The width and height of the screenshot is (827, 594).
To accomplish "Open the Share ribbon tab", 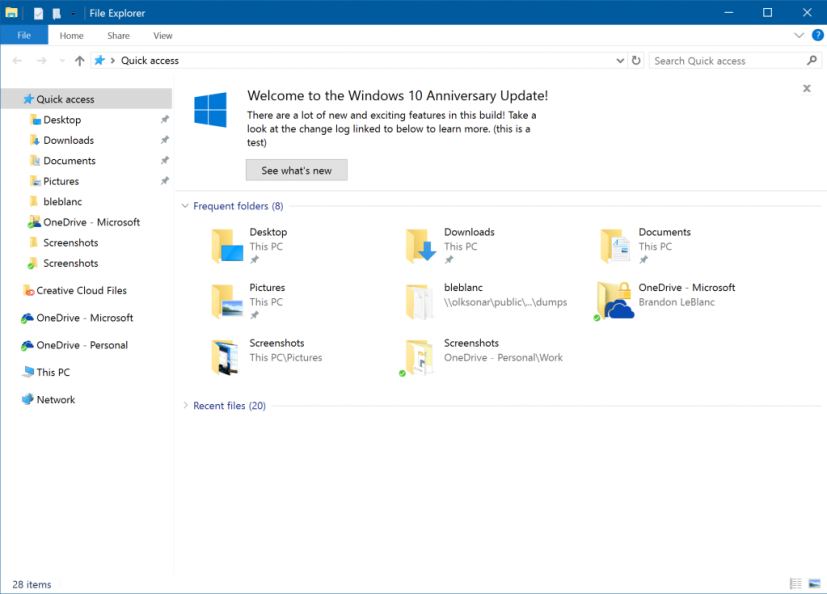I will pos(118,35).
